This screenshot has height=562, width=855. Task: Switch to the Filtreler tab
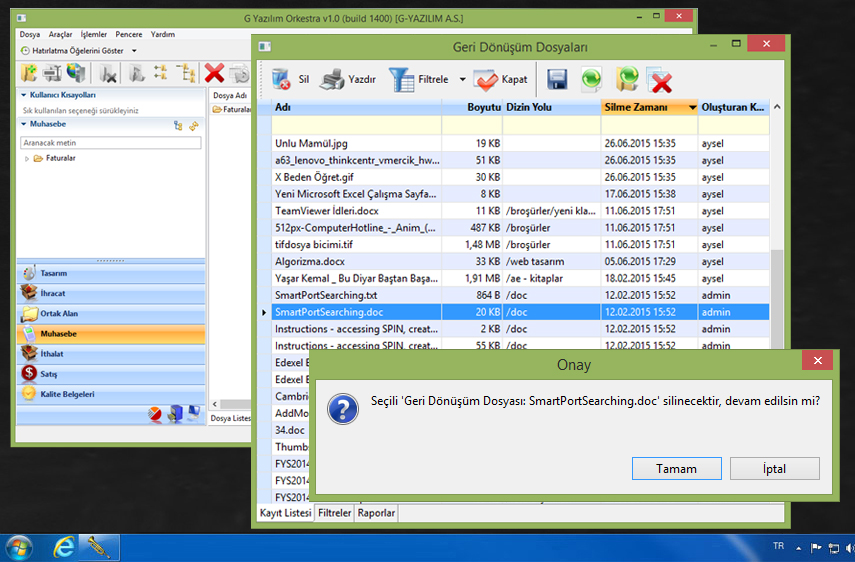[x=334, y=513]
